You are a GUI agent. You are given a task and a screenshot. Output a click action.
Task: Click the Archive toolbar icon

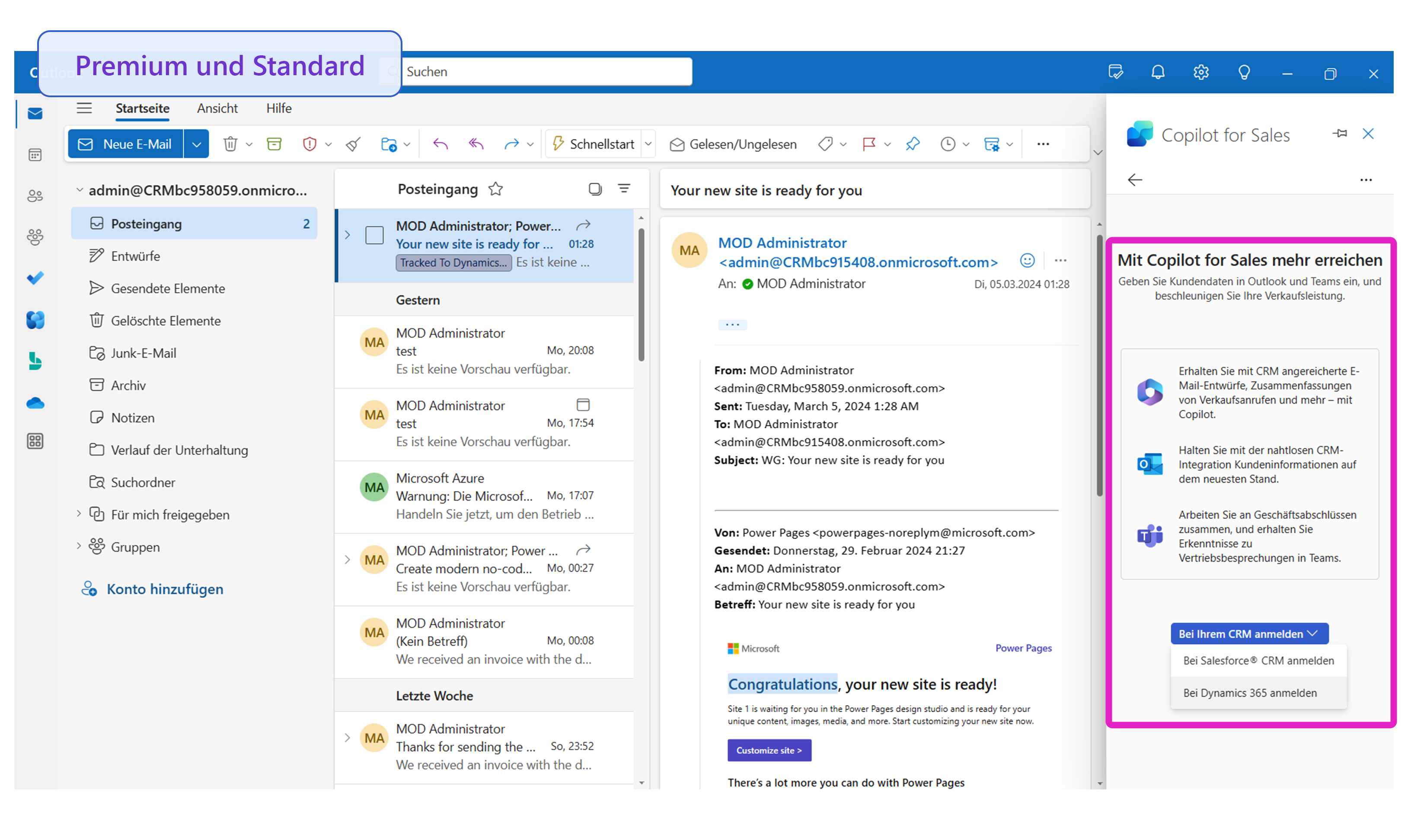coord(274,144)
